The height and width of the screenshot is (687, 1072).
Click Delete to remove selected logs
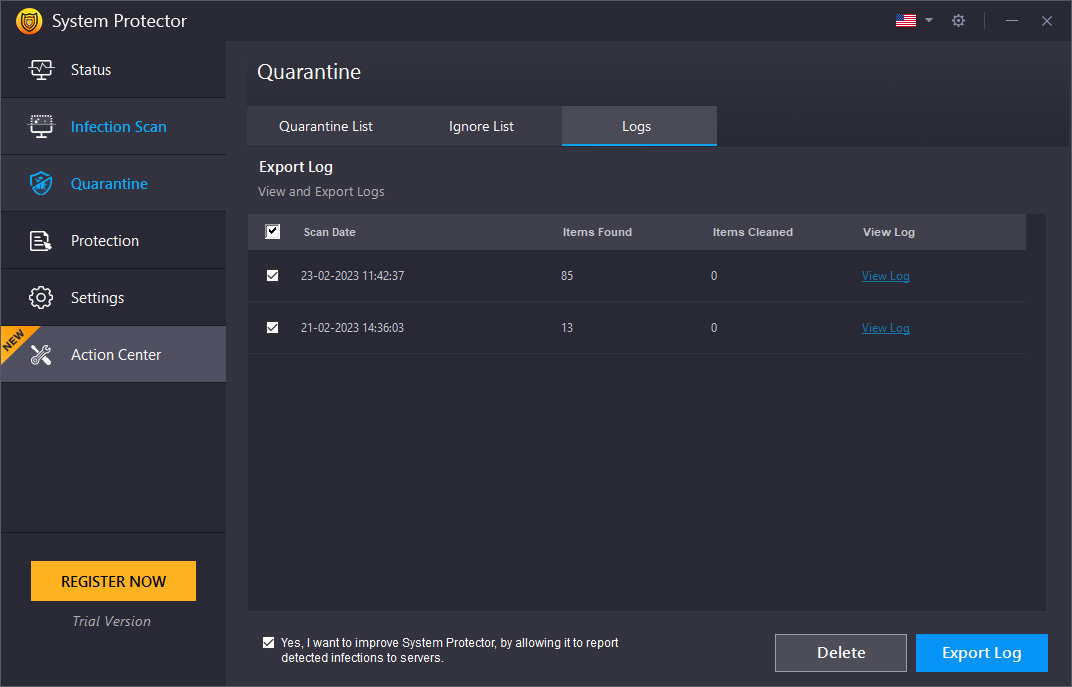[x=840, y=652]
